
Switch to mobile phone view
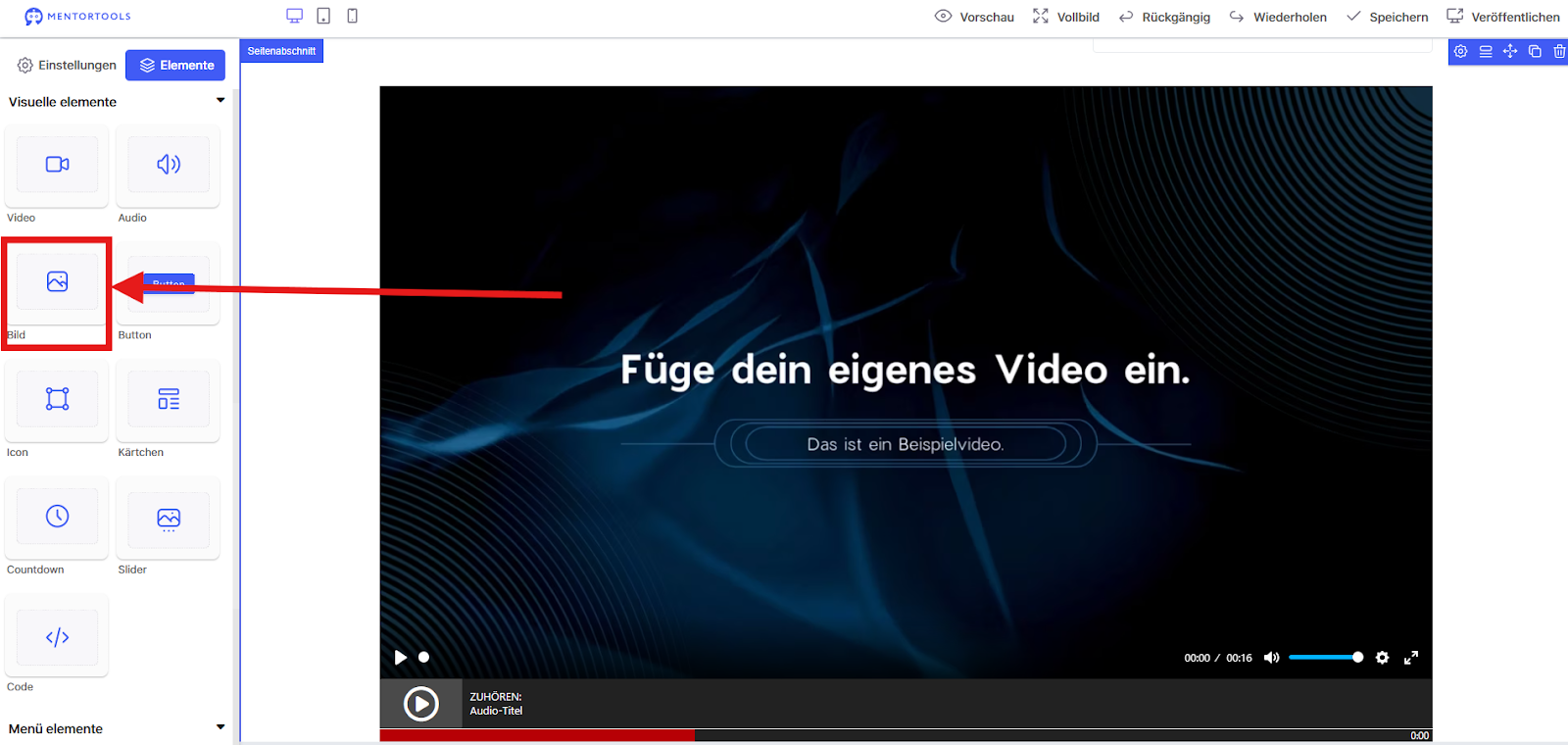pyautogui.click(x=353, y=16)
